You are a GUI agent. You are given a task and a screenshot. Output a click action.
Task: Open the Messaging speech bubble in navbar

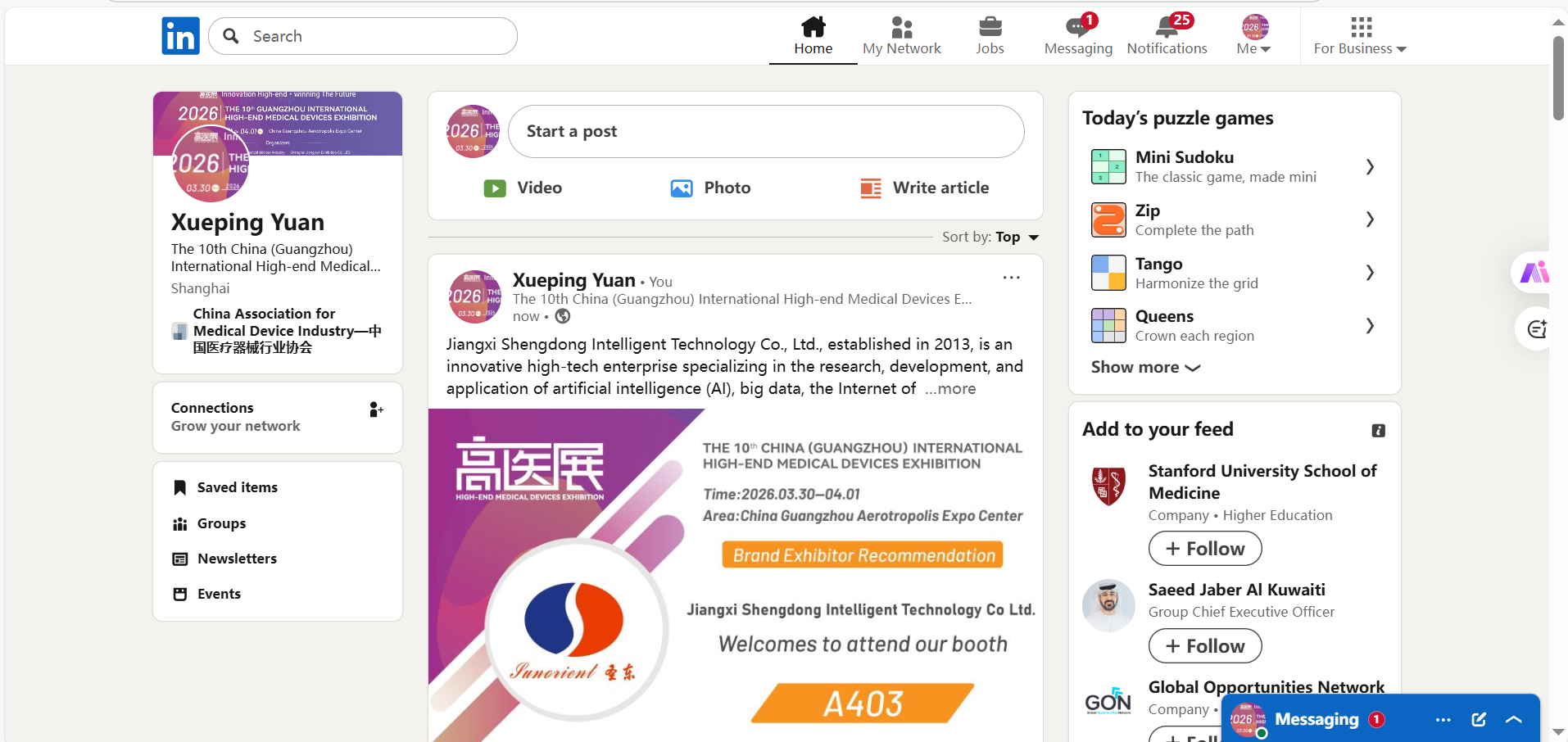click(x=1078, y=27)
